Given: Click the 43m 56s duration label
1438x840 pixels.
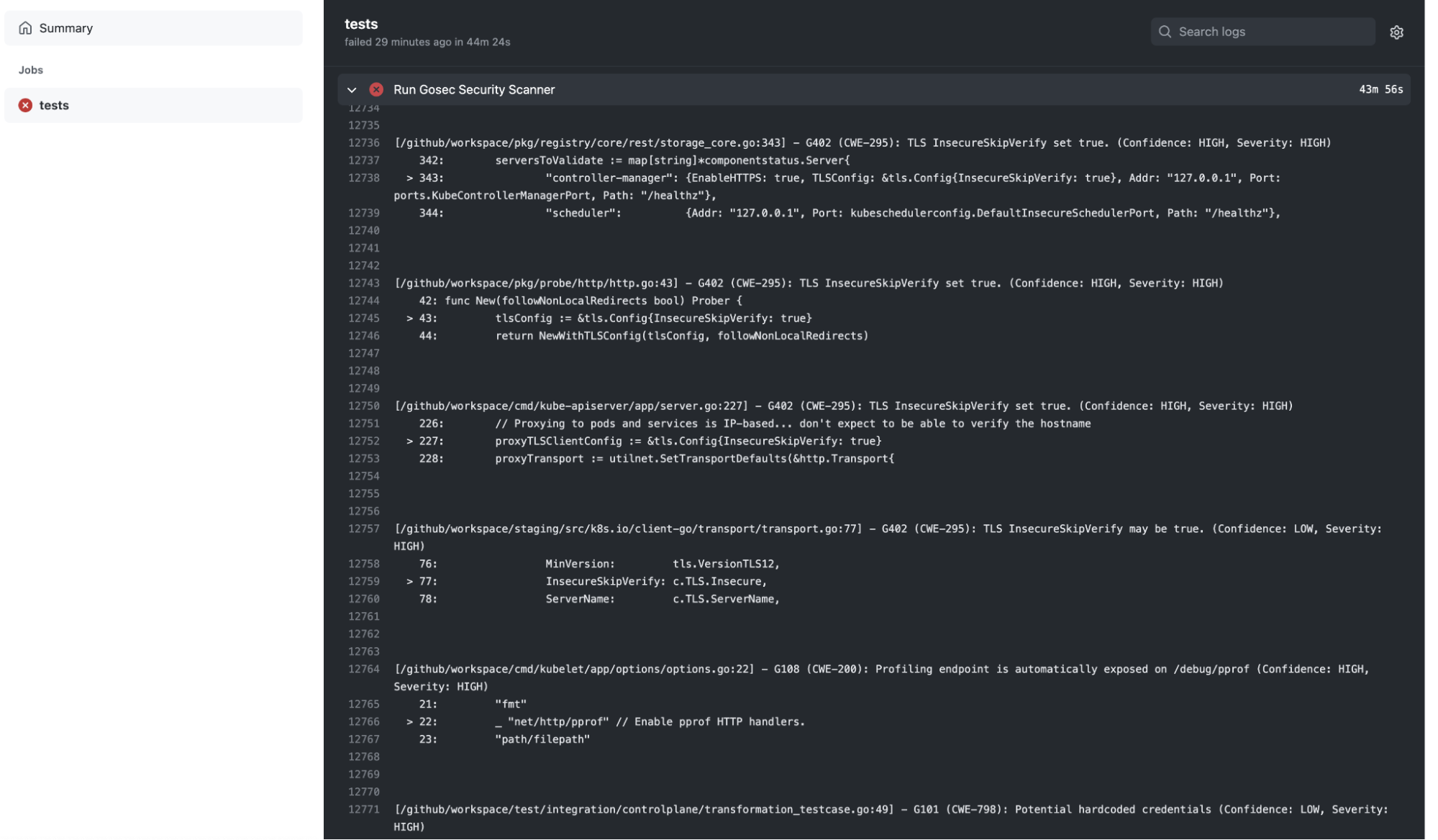Looking at the screenshot, I should coord(1380,89).
